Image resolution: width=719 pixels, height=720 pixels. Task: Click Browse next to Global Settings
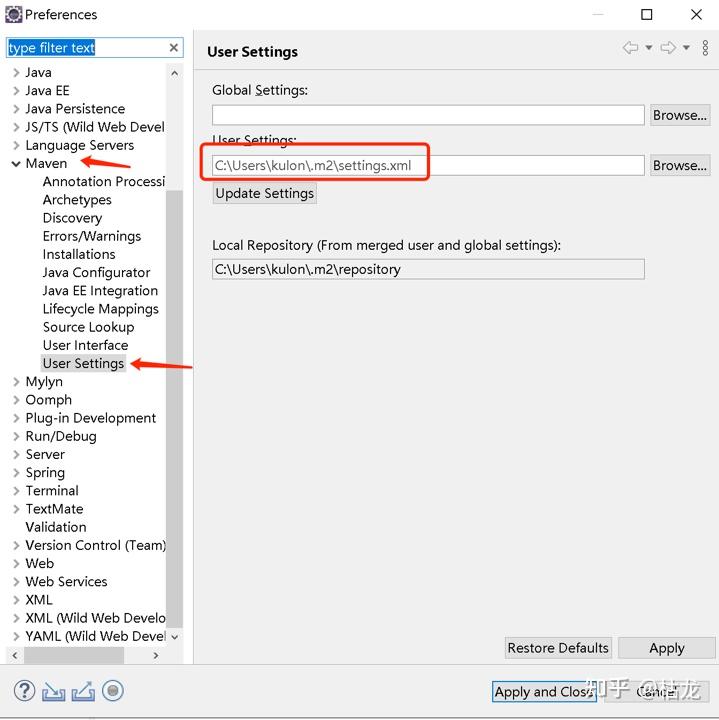tap(680, 115)
